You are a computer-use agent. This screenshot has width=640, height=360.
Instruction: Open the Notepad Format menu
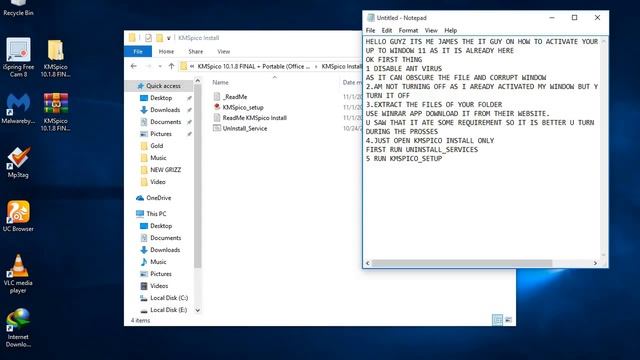coord(408,30)
